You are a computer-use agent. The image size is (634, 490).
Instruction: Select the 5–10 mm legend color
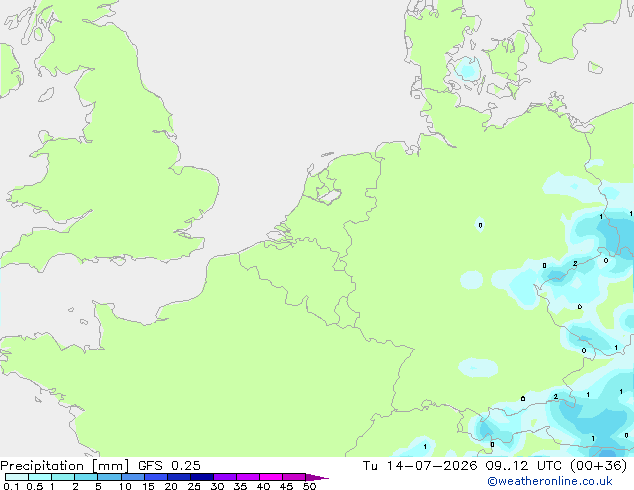click(110, 477)
